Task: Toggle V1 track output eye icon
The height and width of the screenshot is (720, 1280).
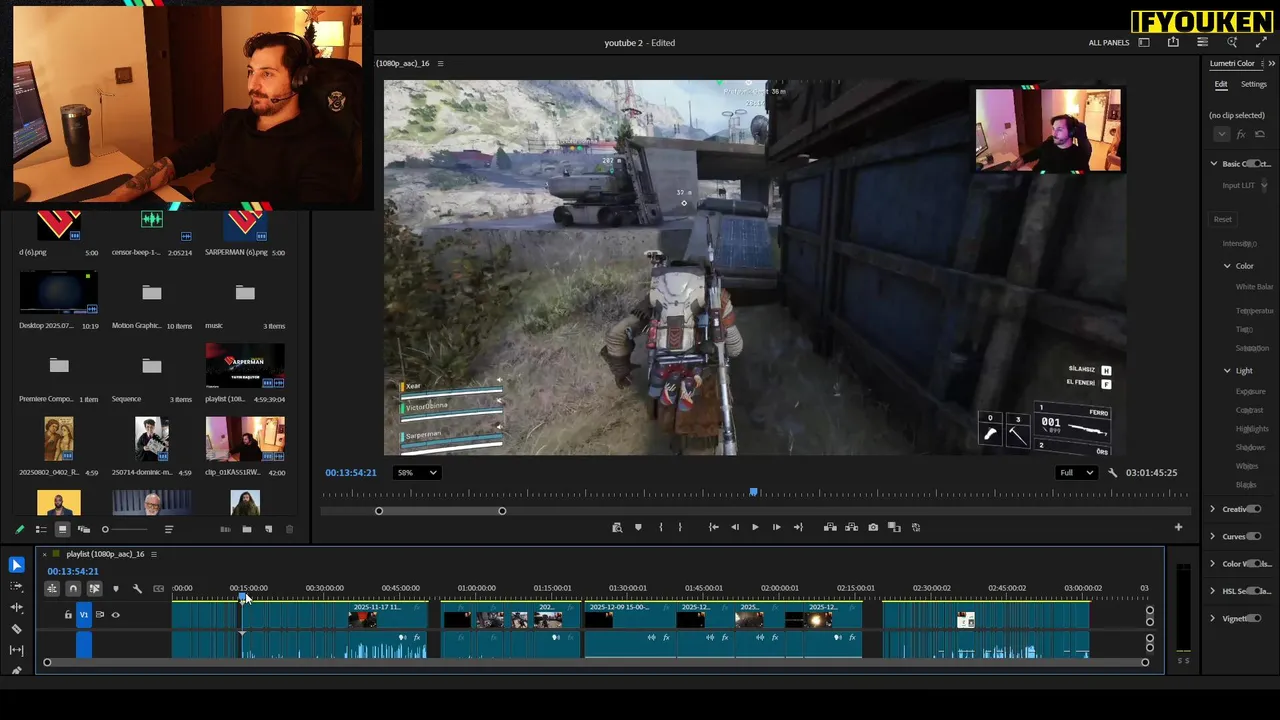Action: (x=115, y=615)
